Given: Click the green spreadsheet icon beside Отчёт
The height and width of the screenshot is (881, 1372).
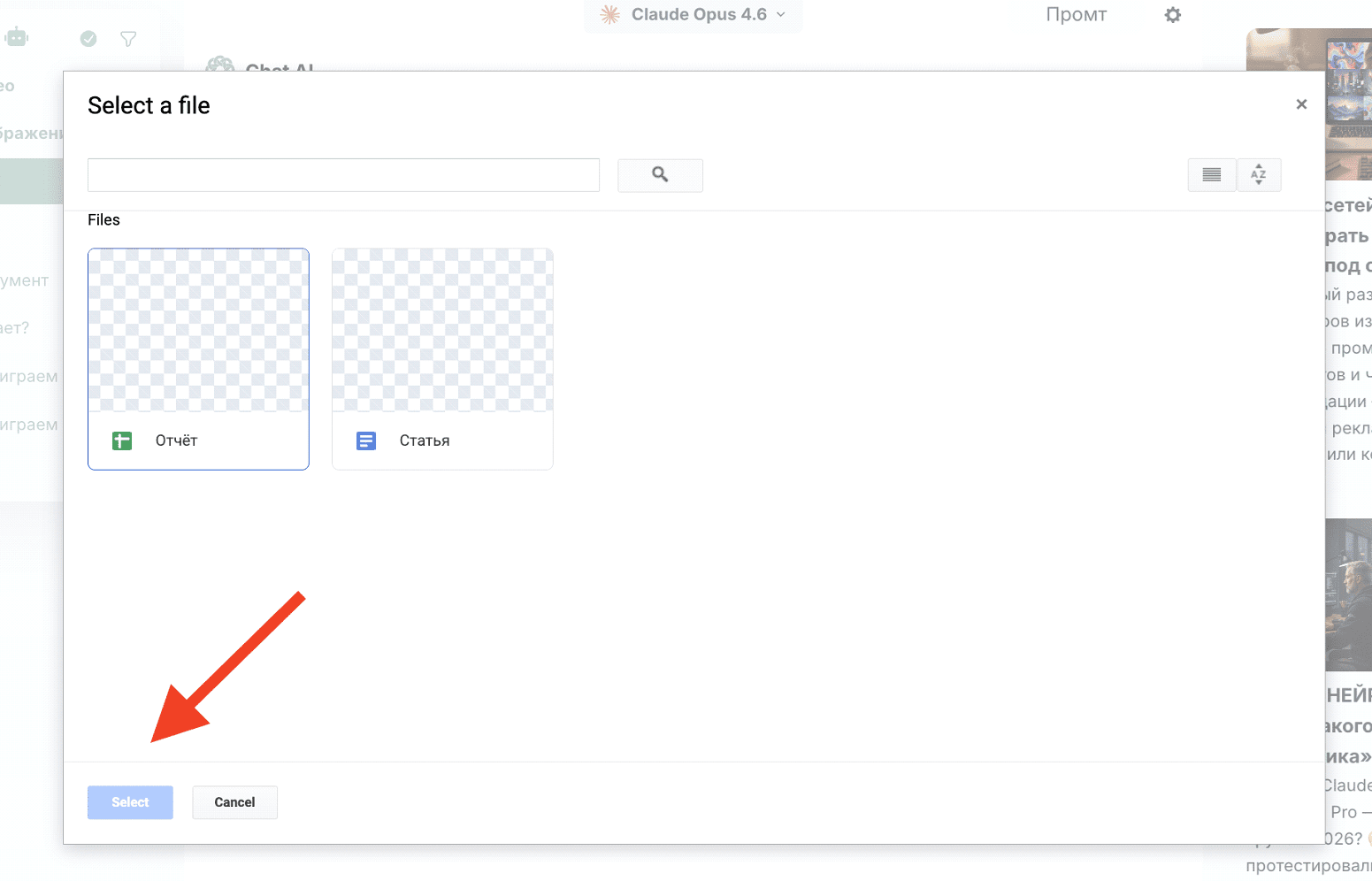Looking at the screenshot, I should [122, 440].
